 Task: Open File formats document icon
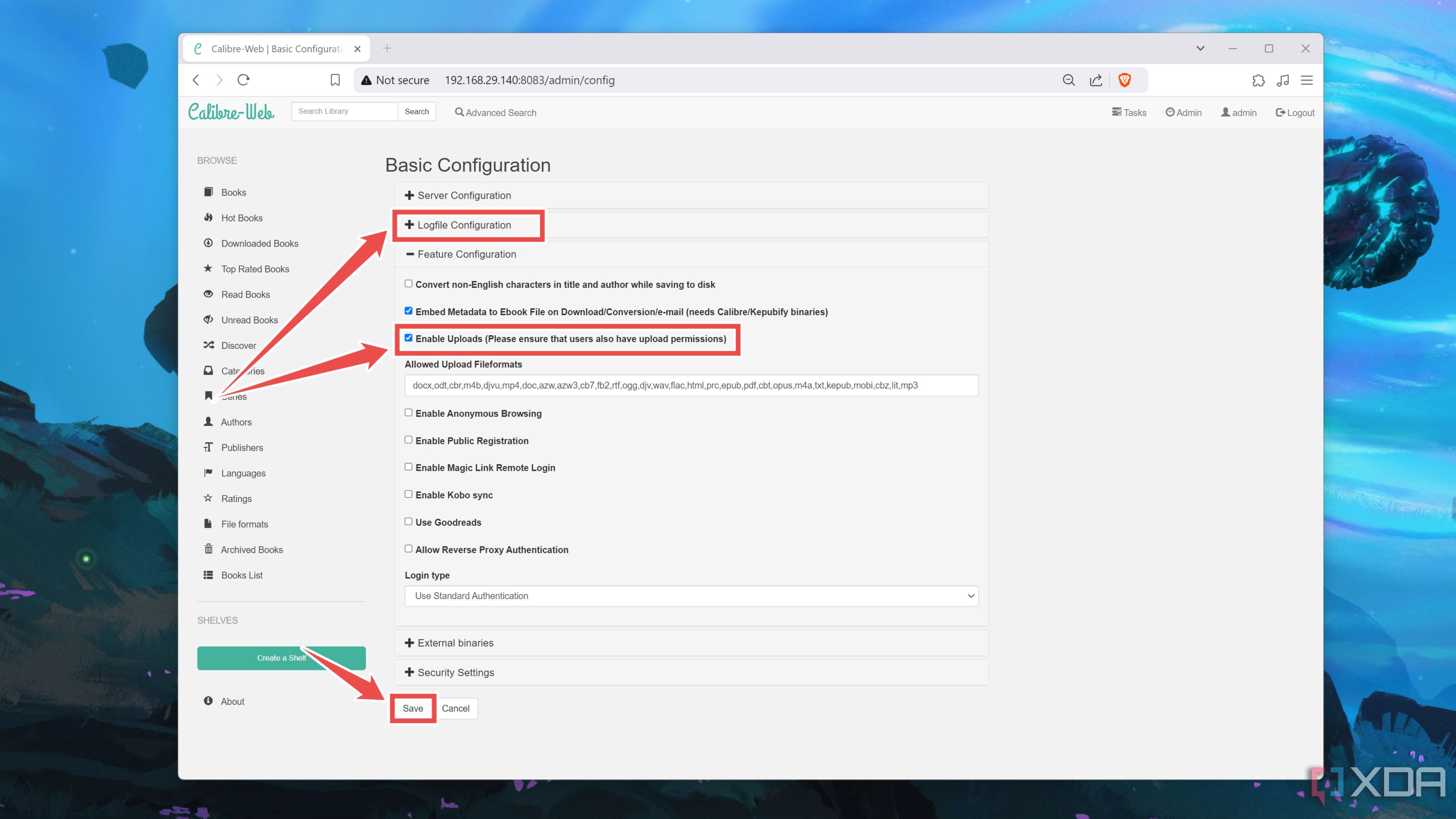(x=209, y=523)
